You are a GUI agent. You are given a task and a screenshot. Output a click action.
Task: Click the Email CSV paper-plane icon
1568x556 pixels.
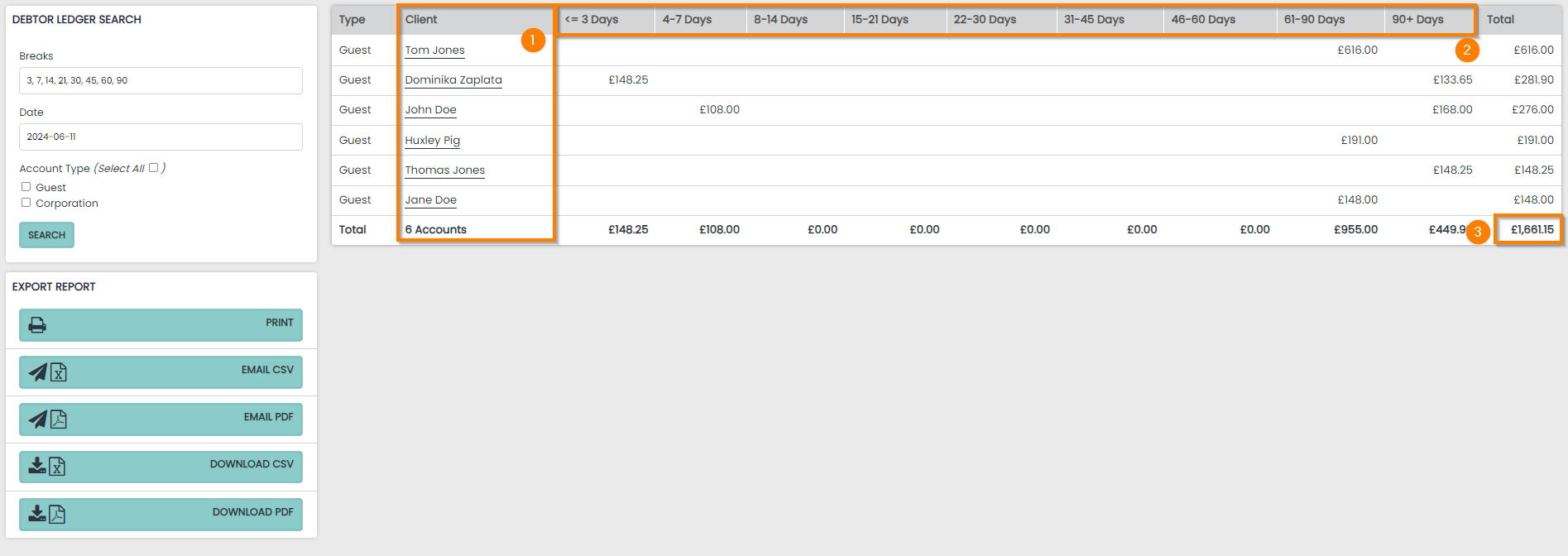pos(38,372)
